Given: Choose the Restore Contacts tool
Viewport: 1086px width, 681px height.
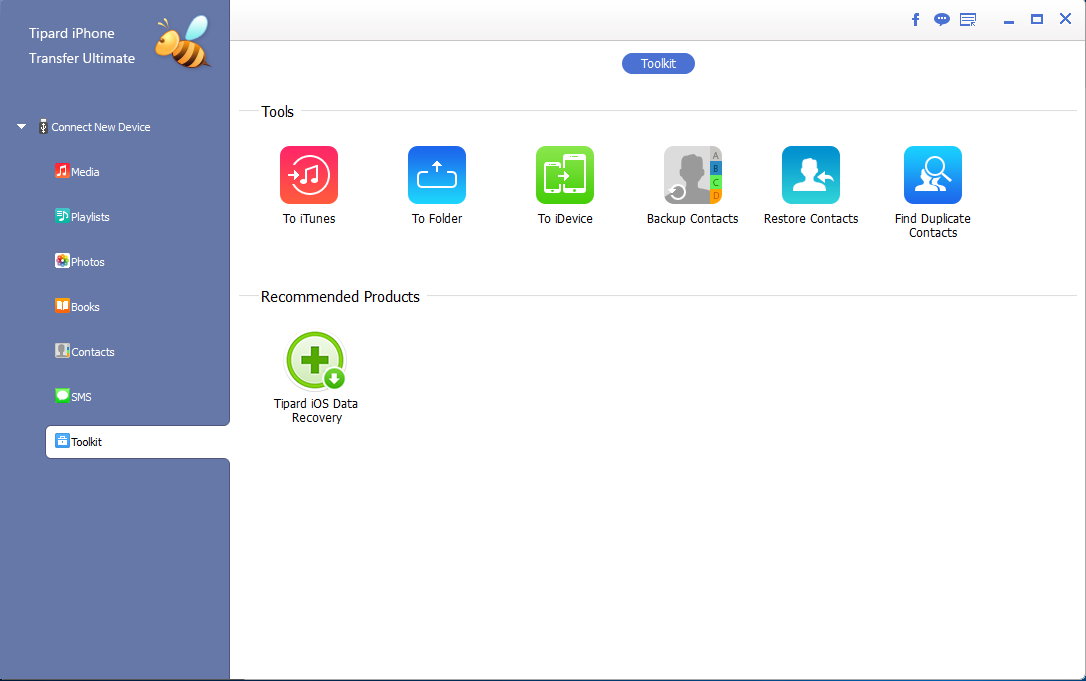Looking at the screenshot, I should click(810, 175).
